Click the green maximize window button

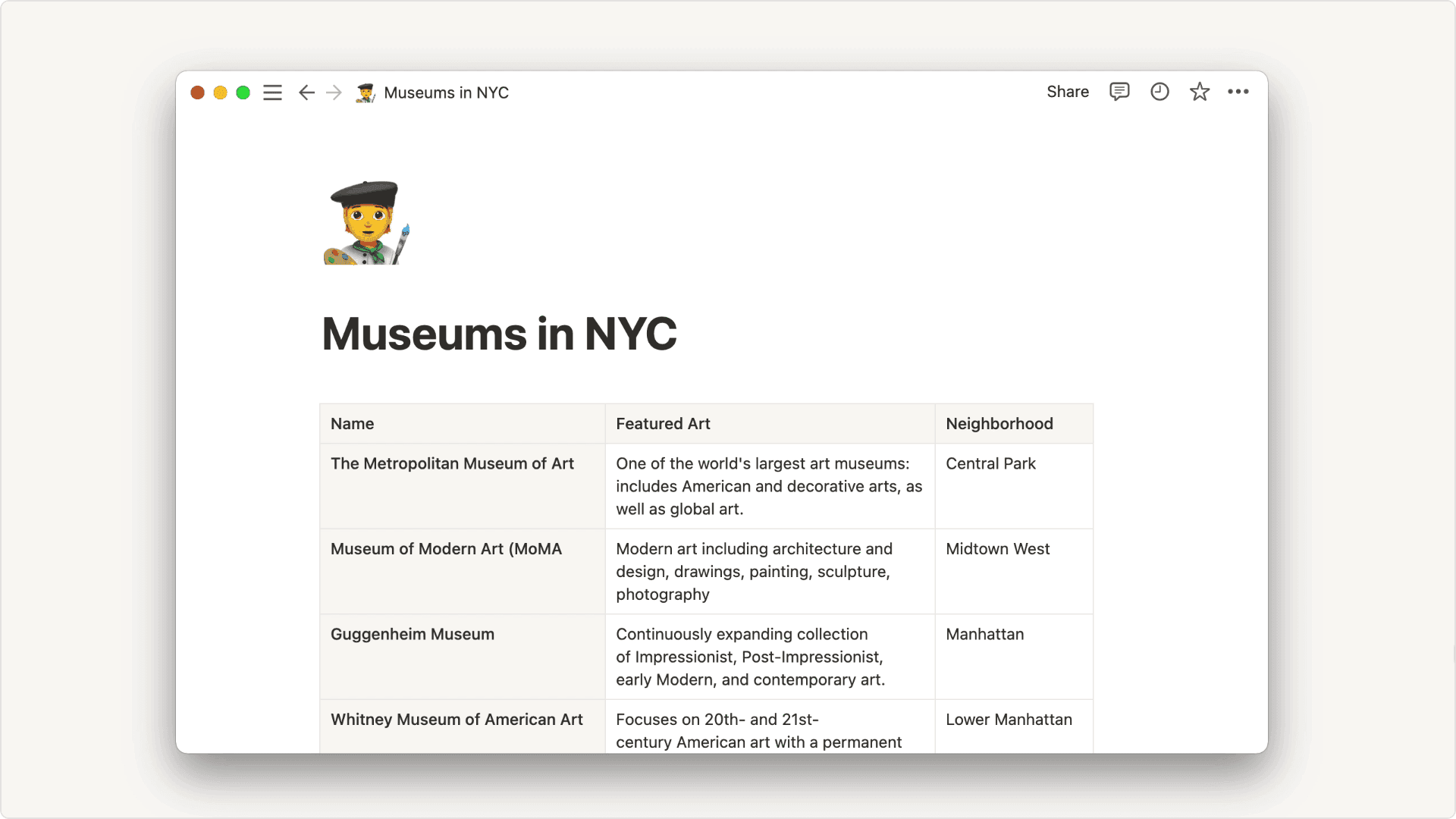243,93
